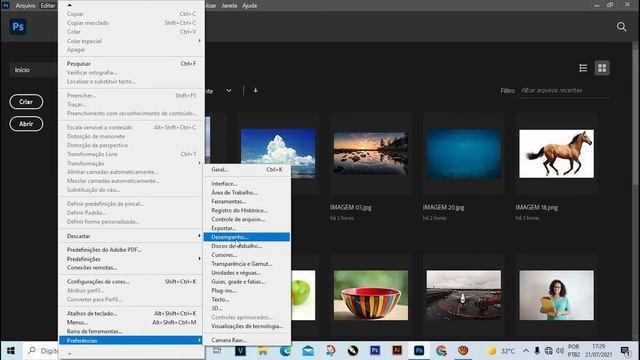Open the weather widget showing 32°C
The image size is (640, 360).
[502, 351]
